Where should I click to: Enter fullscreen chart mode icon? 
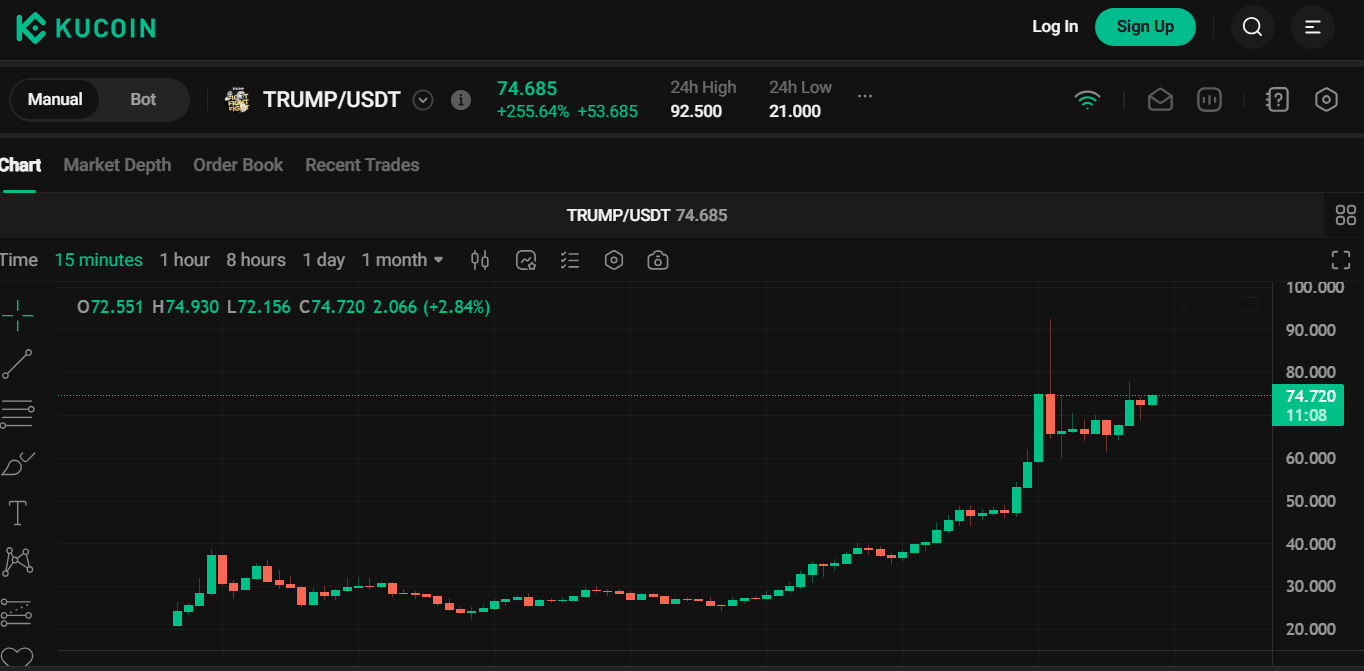(1341, 260)
